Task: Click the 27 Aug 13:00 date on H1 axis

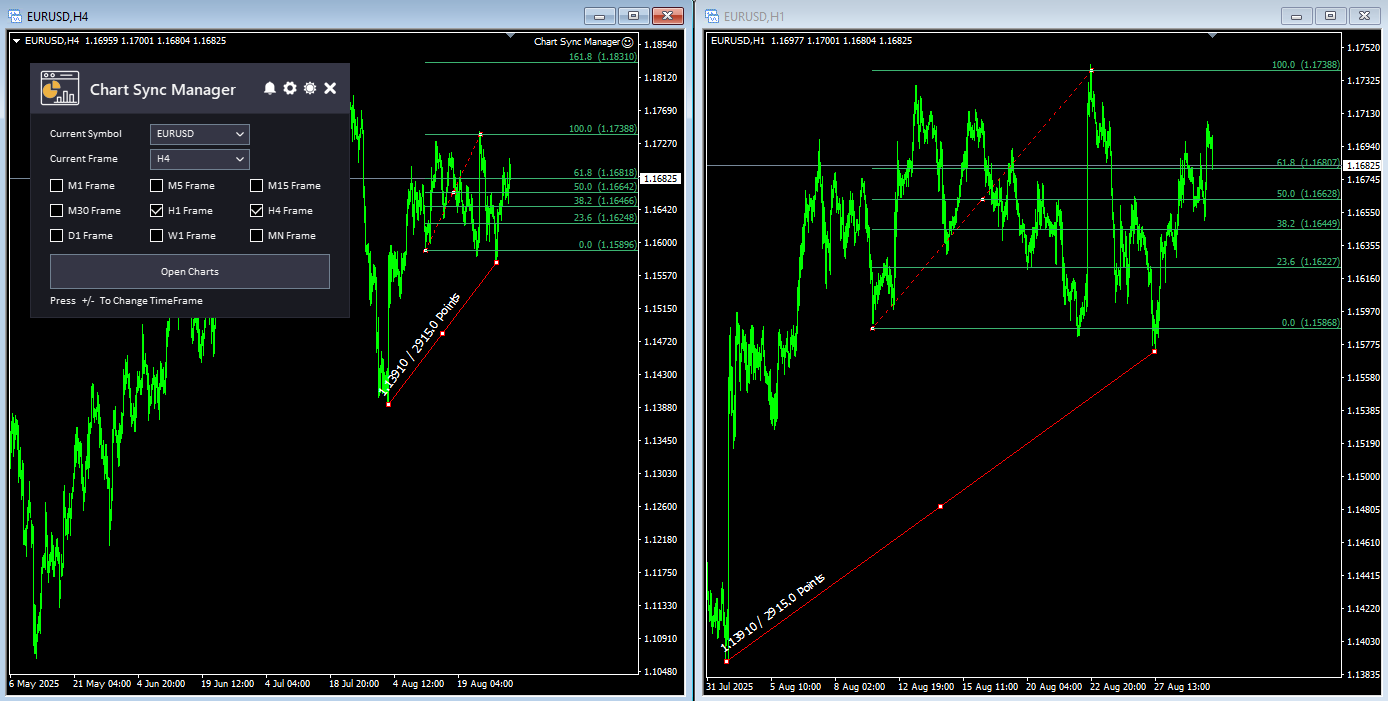Action: coord(1182,687)
